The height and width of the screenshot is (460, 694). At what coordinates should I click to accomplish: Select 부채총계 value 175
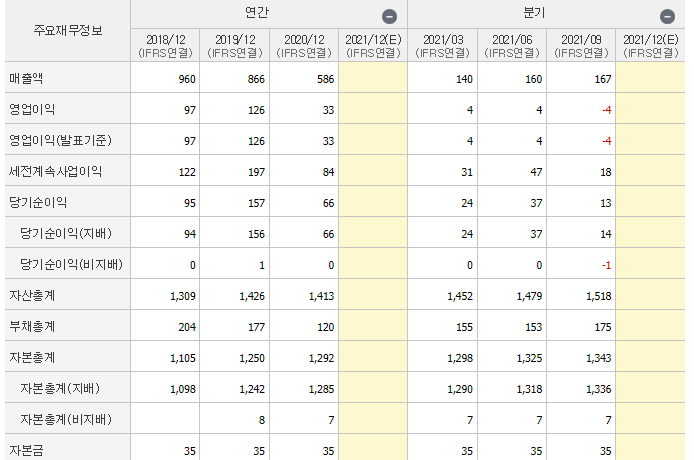click(x=603, y=327)
